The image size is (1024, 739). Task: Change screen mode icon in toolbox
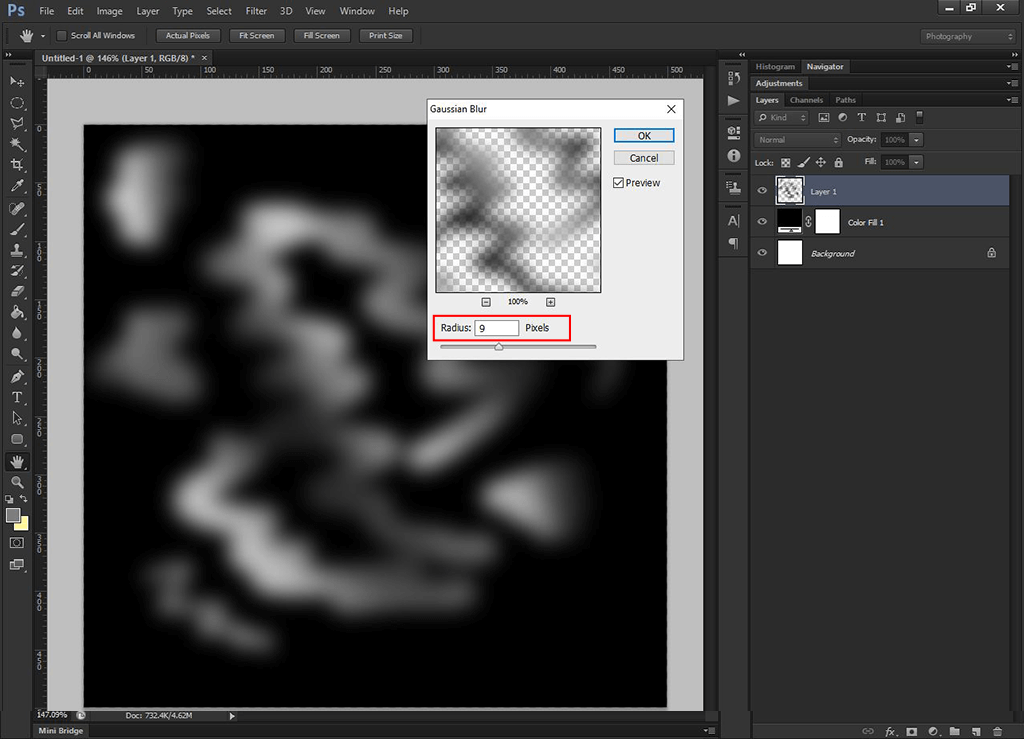click(x=17, y=565)
